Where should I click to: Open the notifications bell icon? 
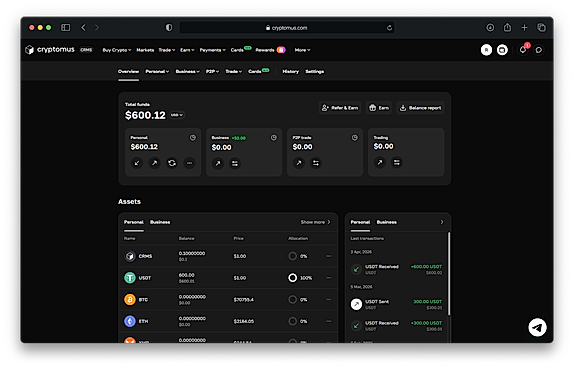click(523, 50)
